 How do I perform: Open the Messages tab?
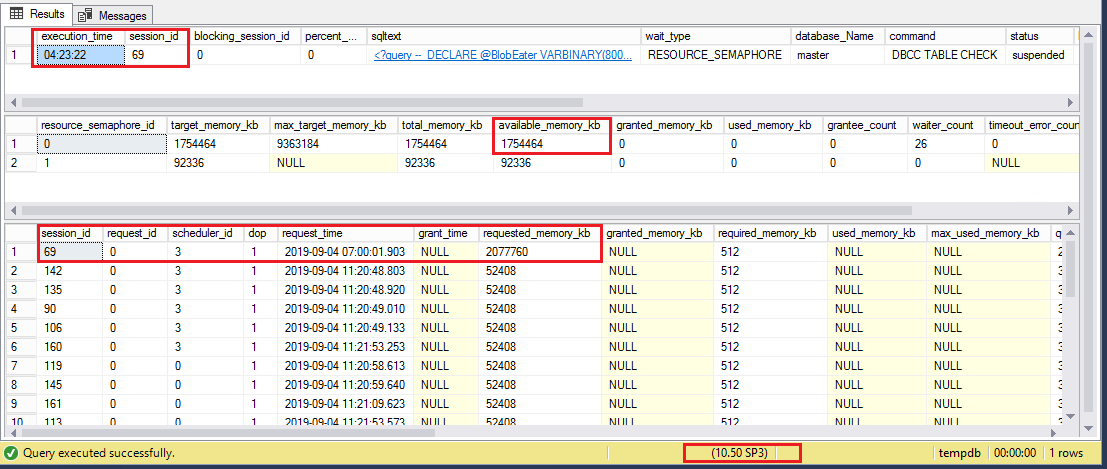(112, 15)
